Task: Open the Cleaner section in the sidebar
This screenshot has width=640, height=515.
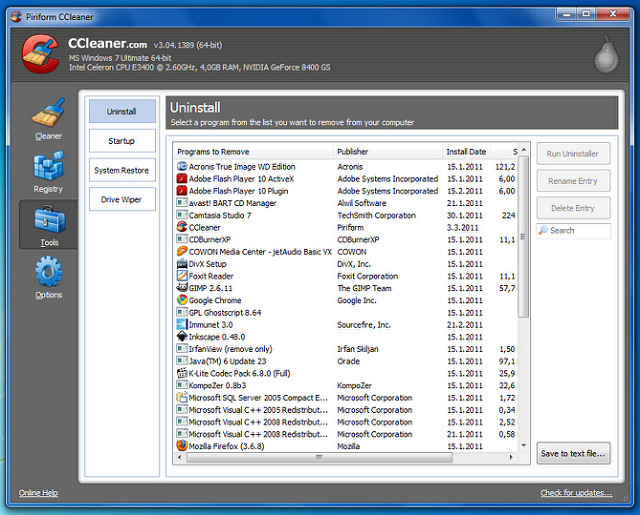Action: click(48, 119)
